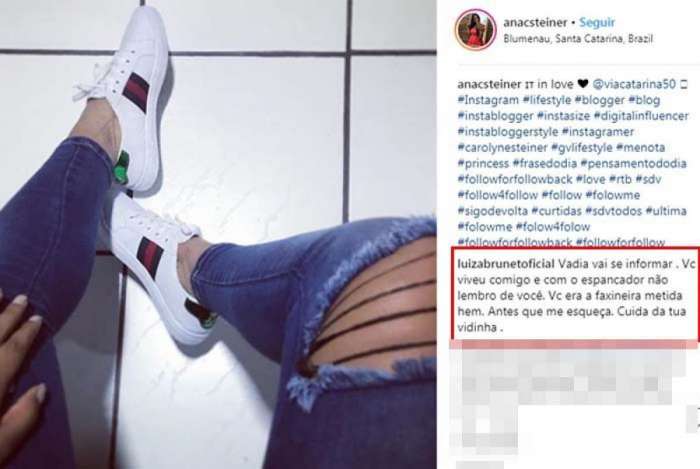Click the black heart emoji in caption
Image resolution: width=700 pixels, height=469 pixels.
pyautogui.click(x=583, y=83)
